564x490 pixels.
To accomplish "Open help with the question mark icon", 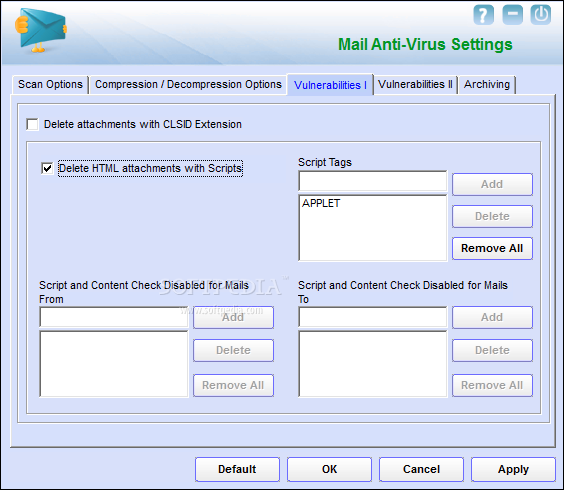I will tap(483, 15).
